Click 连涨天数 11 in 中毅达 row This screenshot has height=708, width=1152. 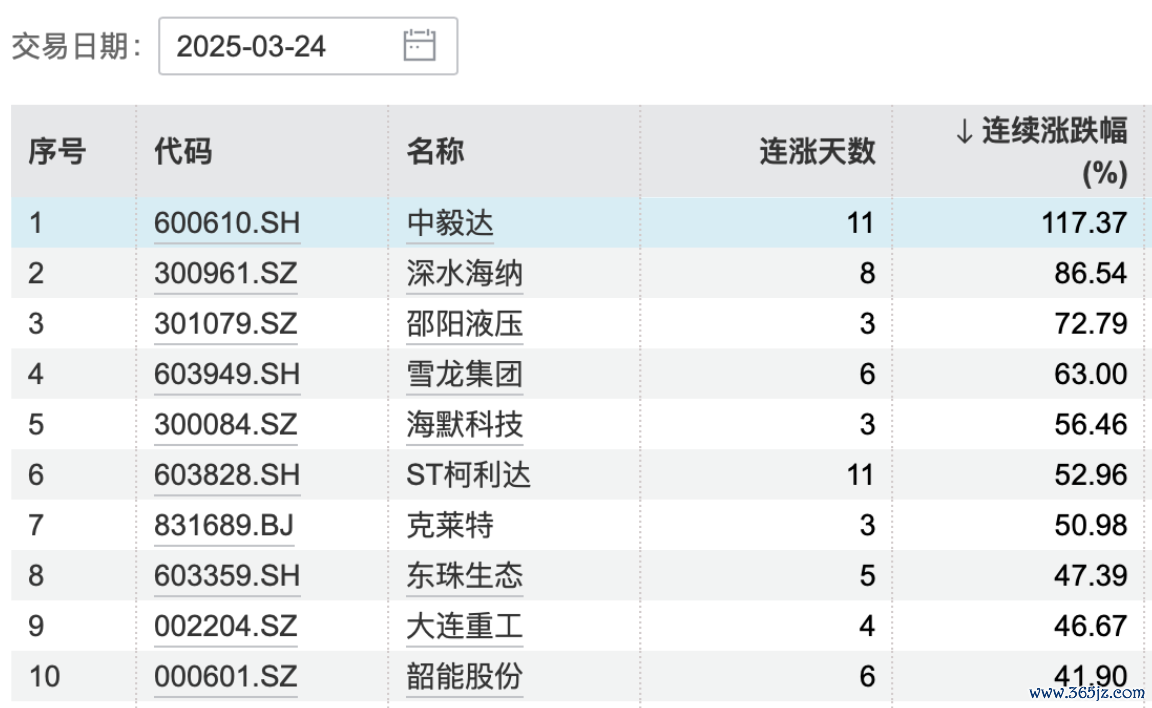click(x=860, y=223)
